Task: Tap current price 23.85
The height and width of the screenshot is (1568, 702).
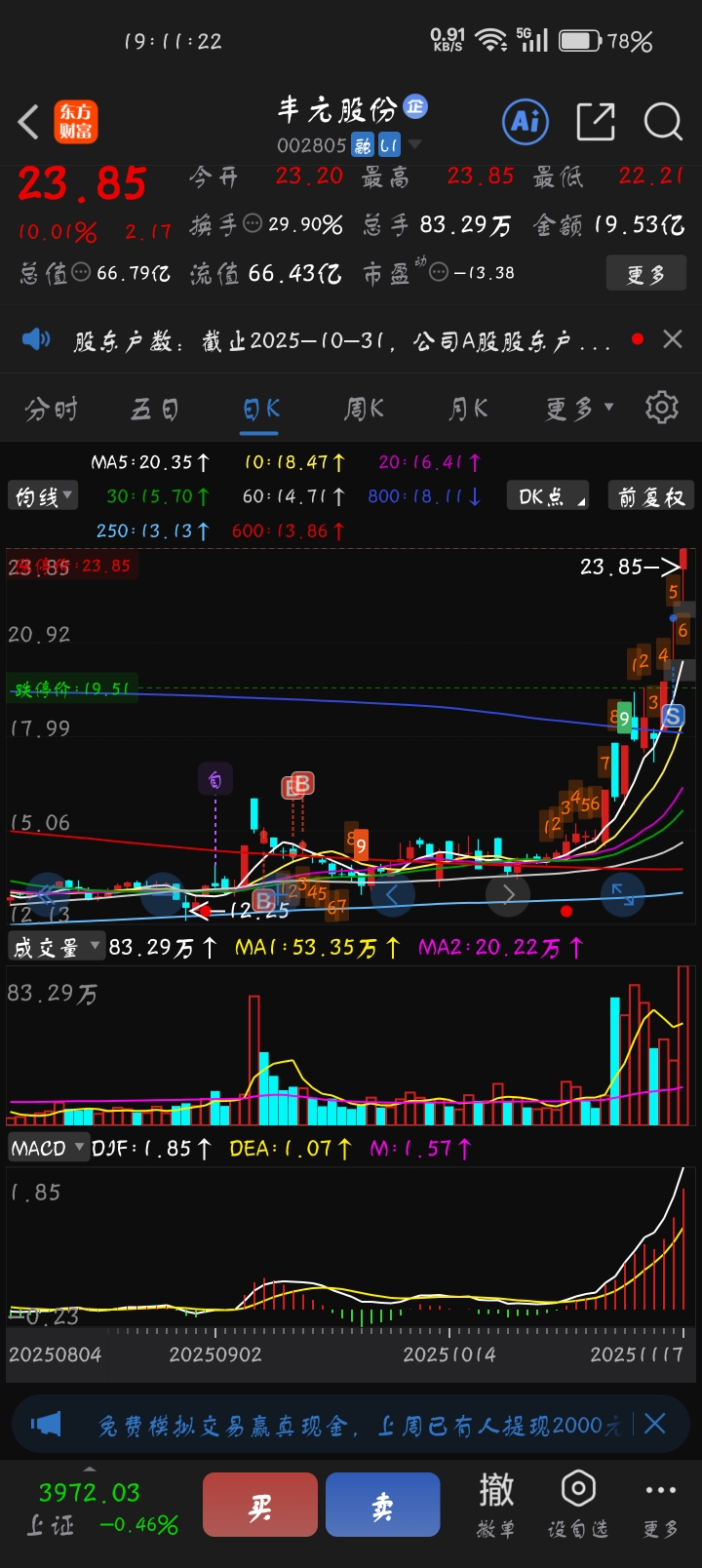Action: (82, 184)
